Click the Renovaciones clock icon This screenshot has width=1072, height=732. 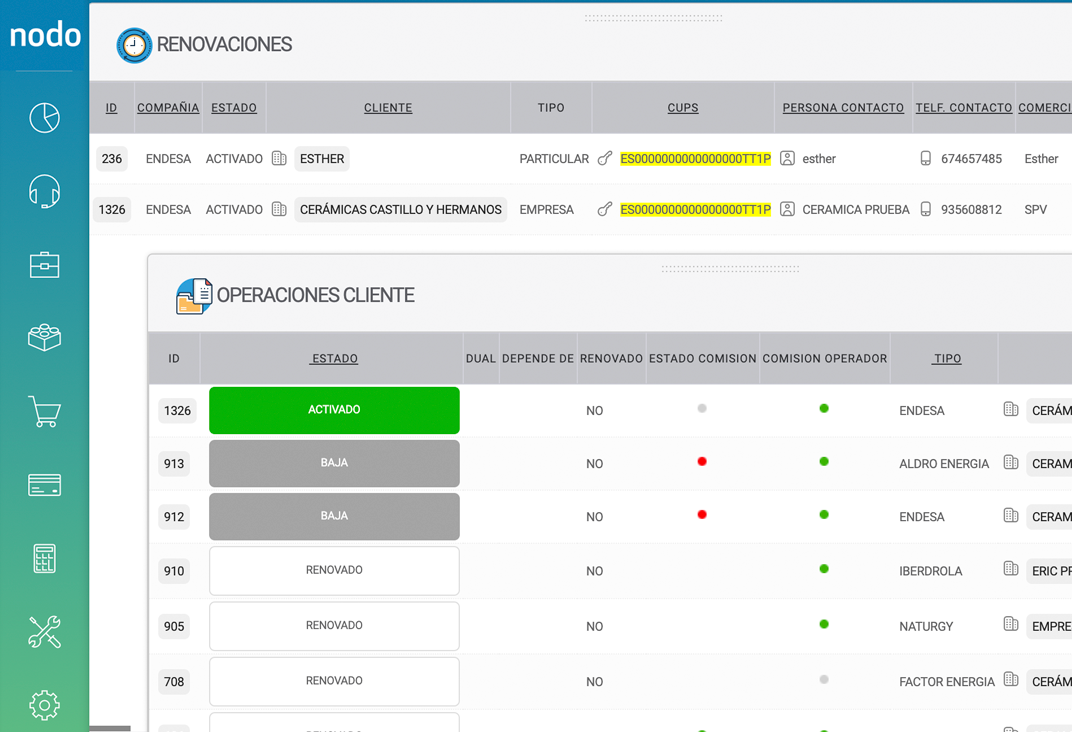pos(134,46)
